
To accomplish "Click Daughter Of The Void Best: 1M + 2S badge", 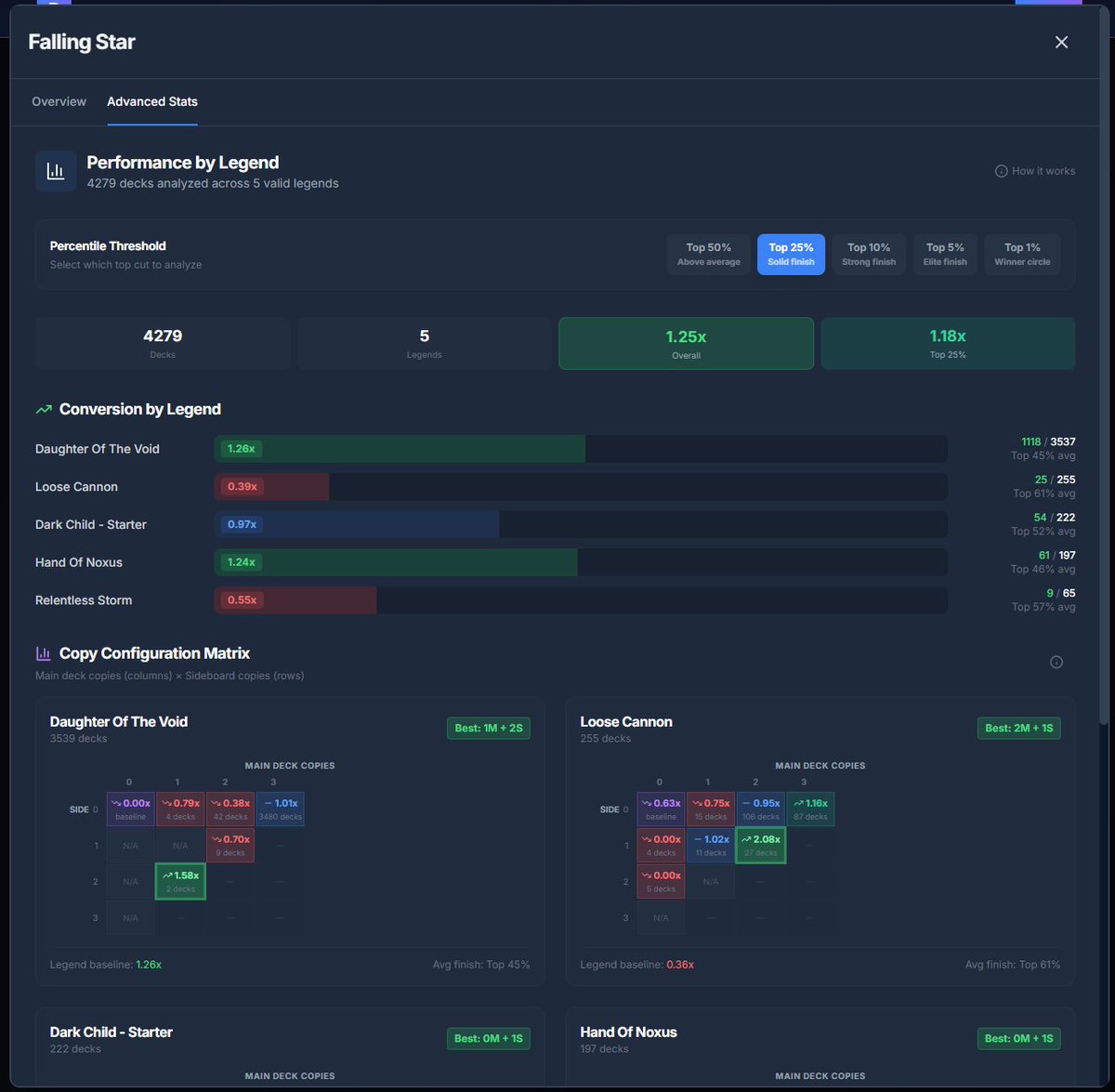I will pyautogui.click(x=489, y=728).
